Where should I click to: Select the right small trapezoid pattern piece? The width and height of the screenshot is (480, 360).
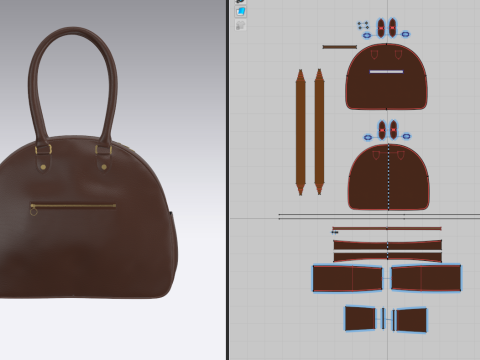tap(411, 320)
